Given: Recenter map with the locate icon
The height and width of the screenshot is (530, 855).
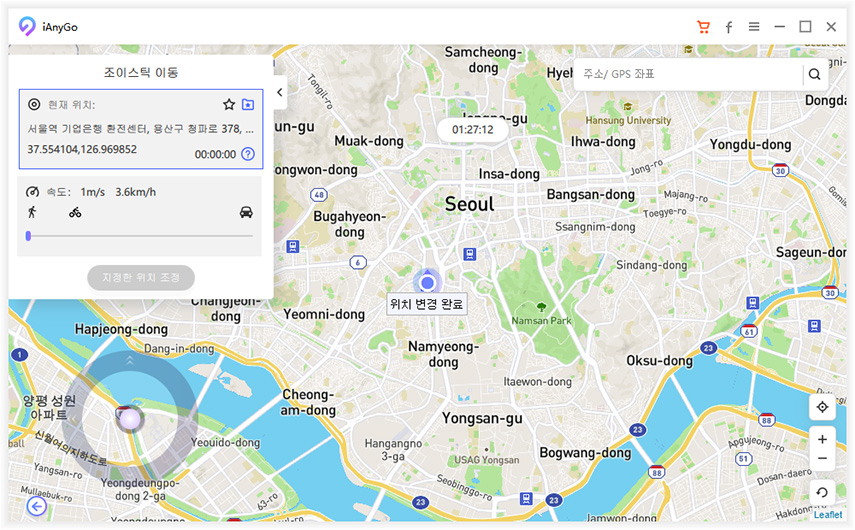Looking at the screenshot, I should click(x=822, y=407).
